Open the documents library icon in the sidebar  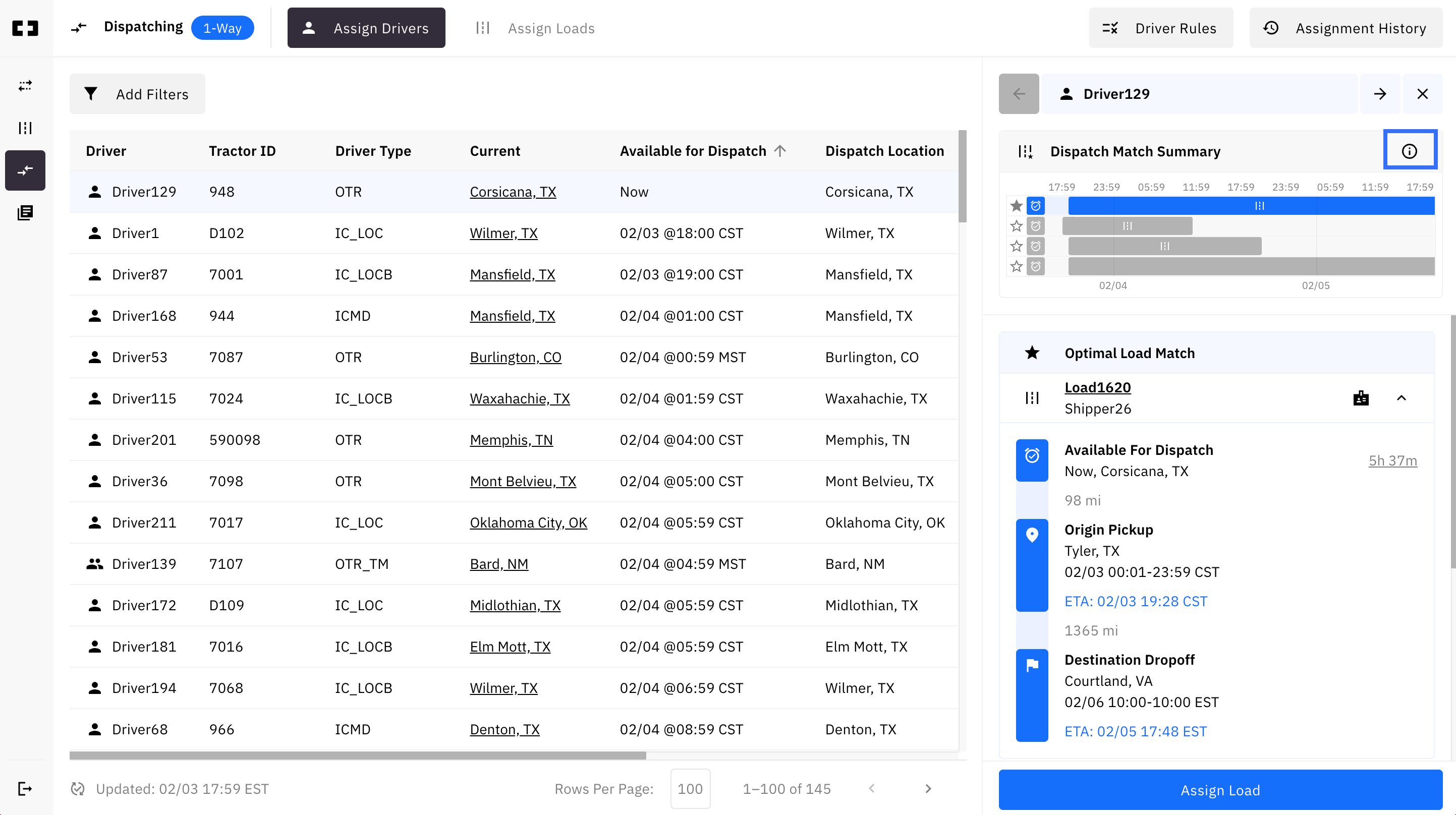pos(25,212)
